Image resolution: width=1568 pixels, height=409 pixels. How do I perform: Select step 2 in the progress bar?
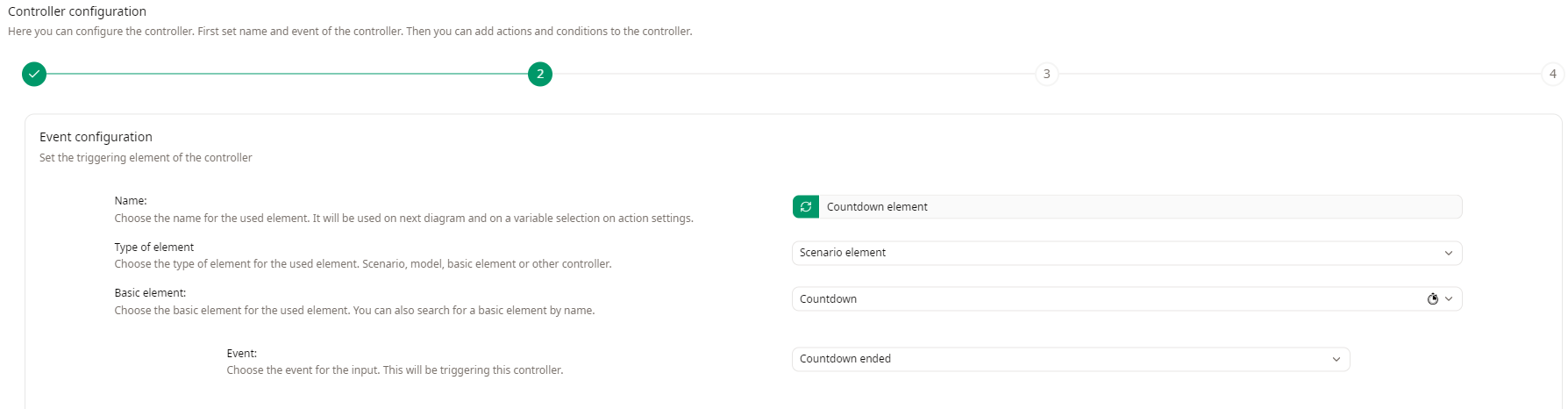pyautogui.click(x=540, y=75)
